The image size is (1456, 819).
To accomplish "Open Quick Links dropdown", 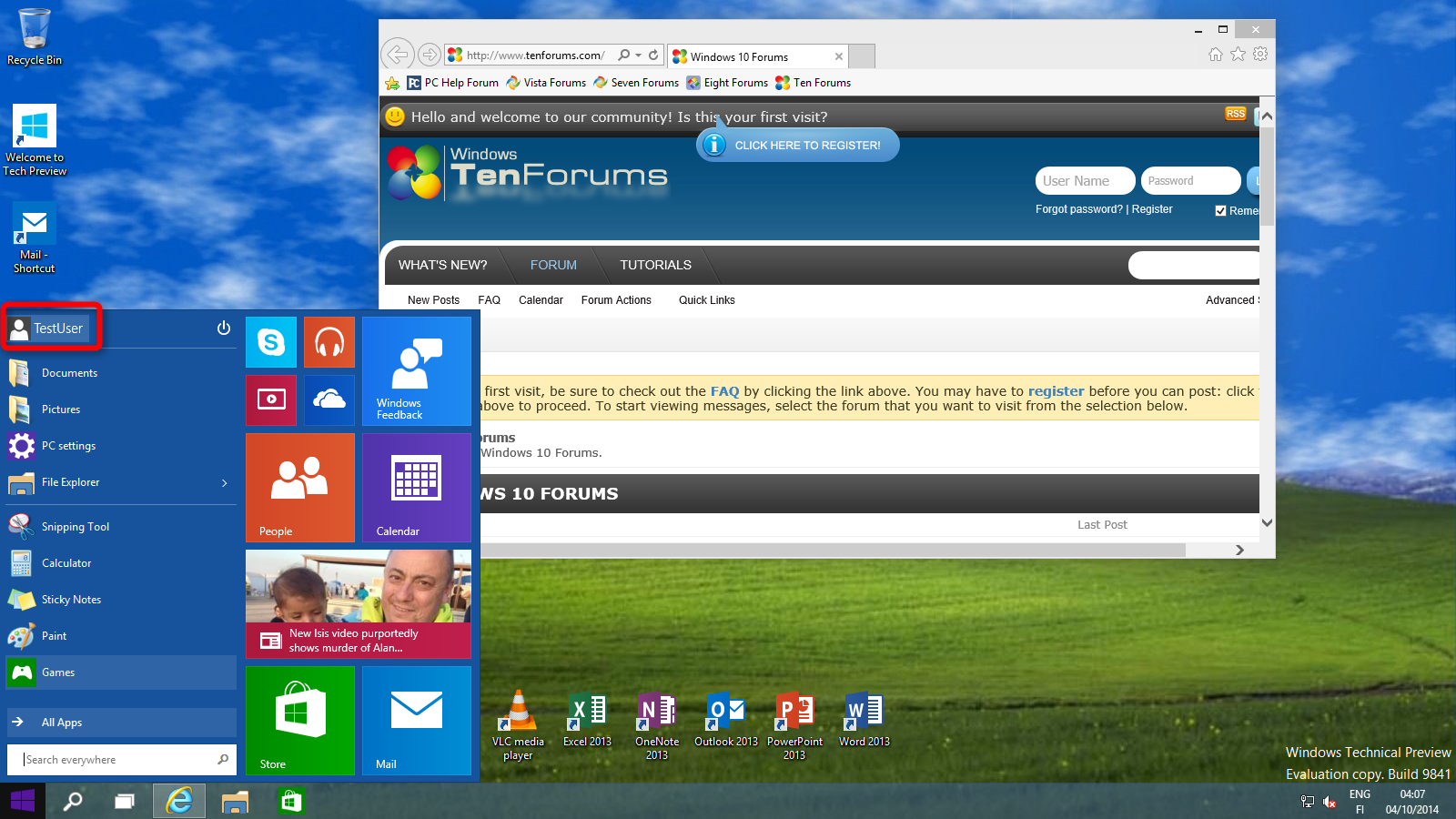I will click(707, 300).
